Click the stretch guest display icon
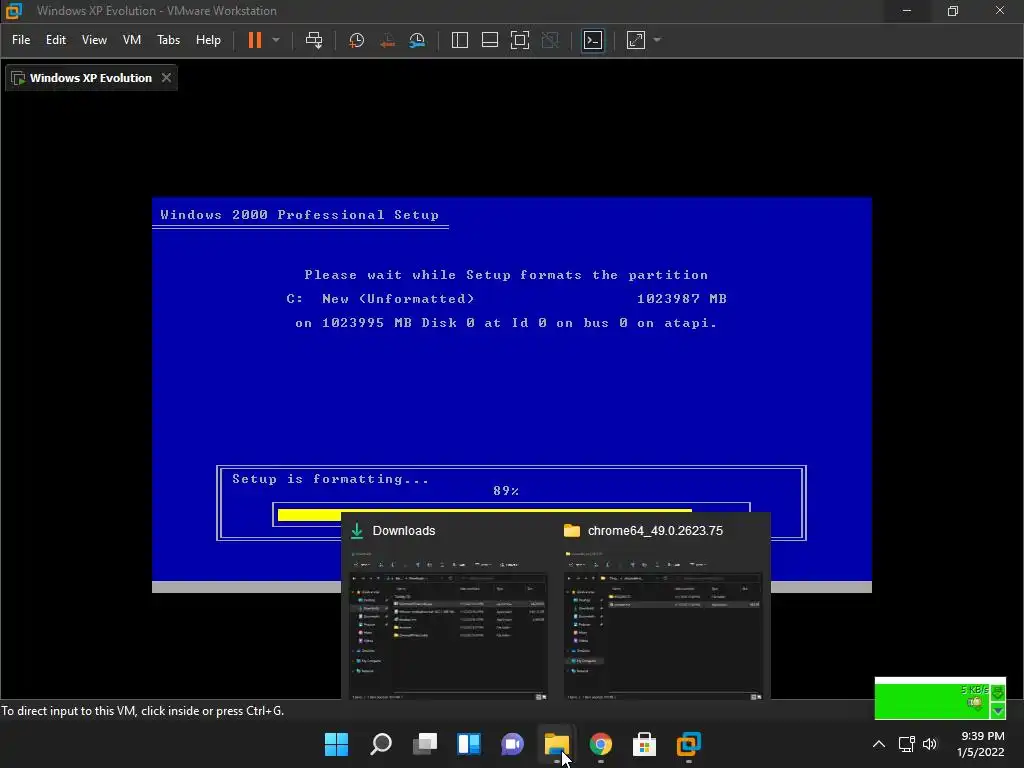 [636, 40]
